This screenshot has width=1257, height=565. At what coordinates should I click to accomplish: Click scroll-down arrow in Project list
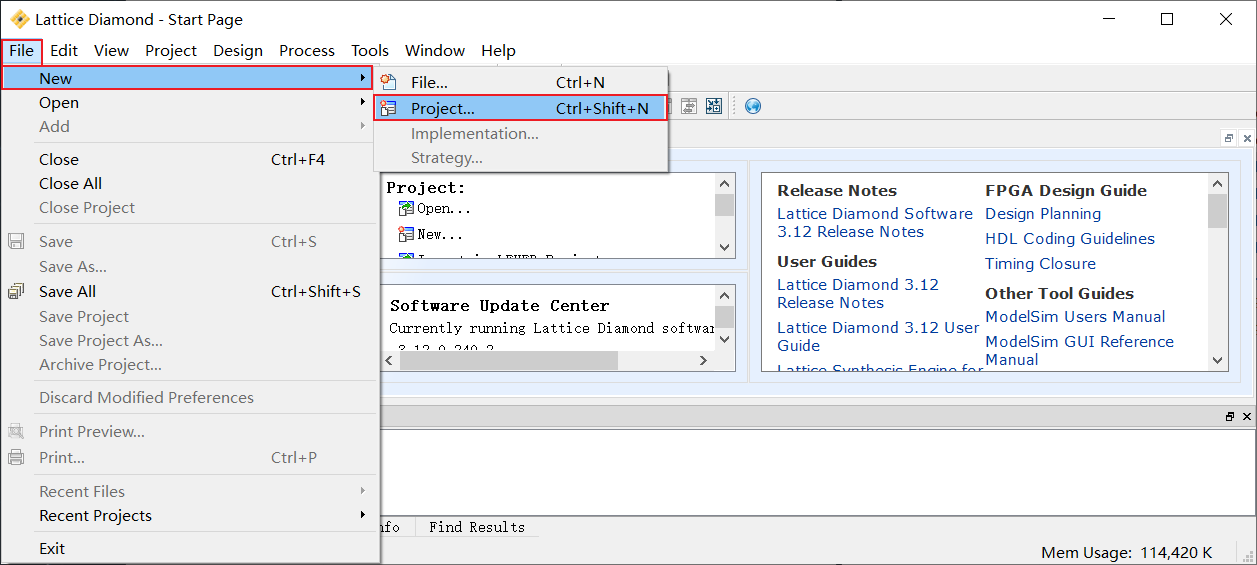[x=724, y=246]
